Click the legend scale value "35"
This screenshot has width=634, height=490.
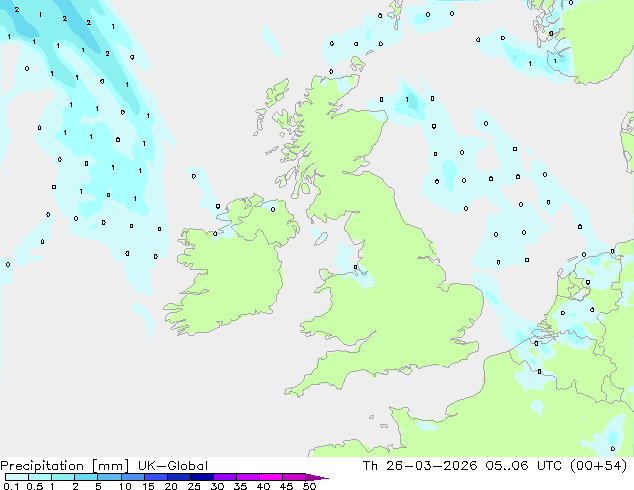coord(240,486)
